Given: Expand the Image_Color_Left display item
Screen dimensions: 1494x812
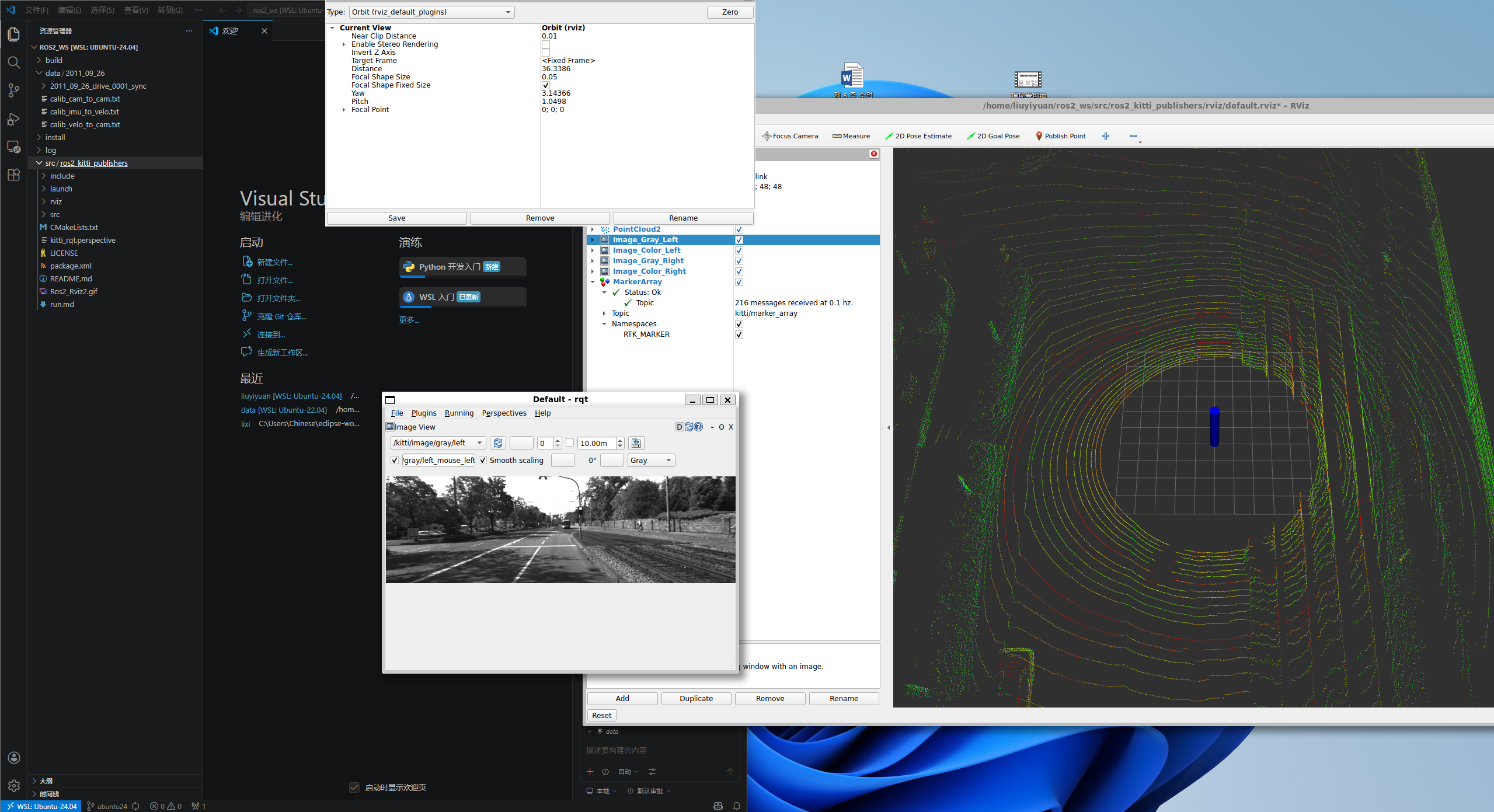Looking at the screenshot, I should click(x=593, y=250).
